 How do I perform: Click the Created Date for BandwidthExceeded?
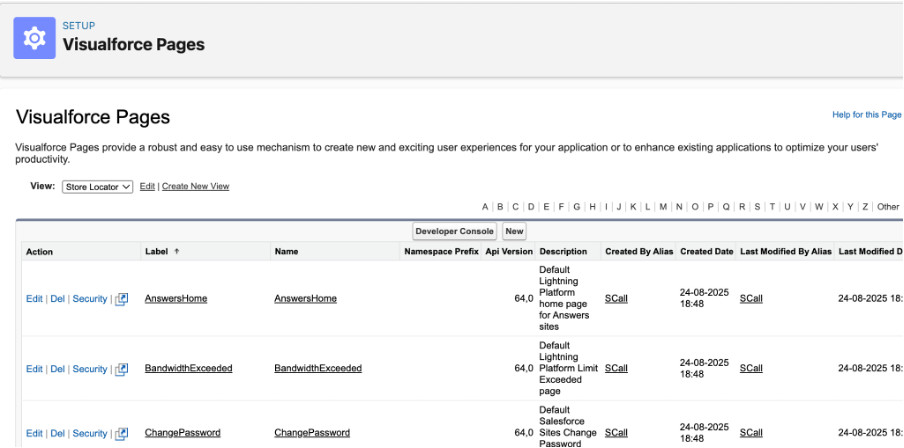(704, 368)
